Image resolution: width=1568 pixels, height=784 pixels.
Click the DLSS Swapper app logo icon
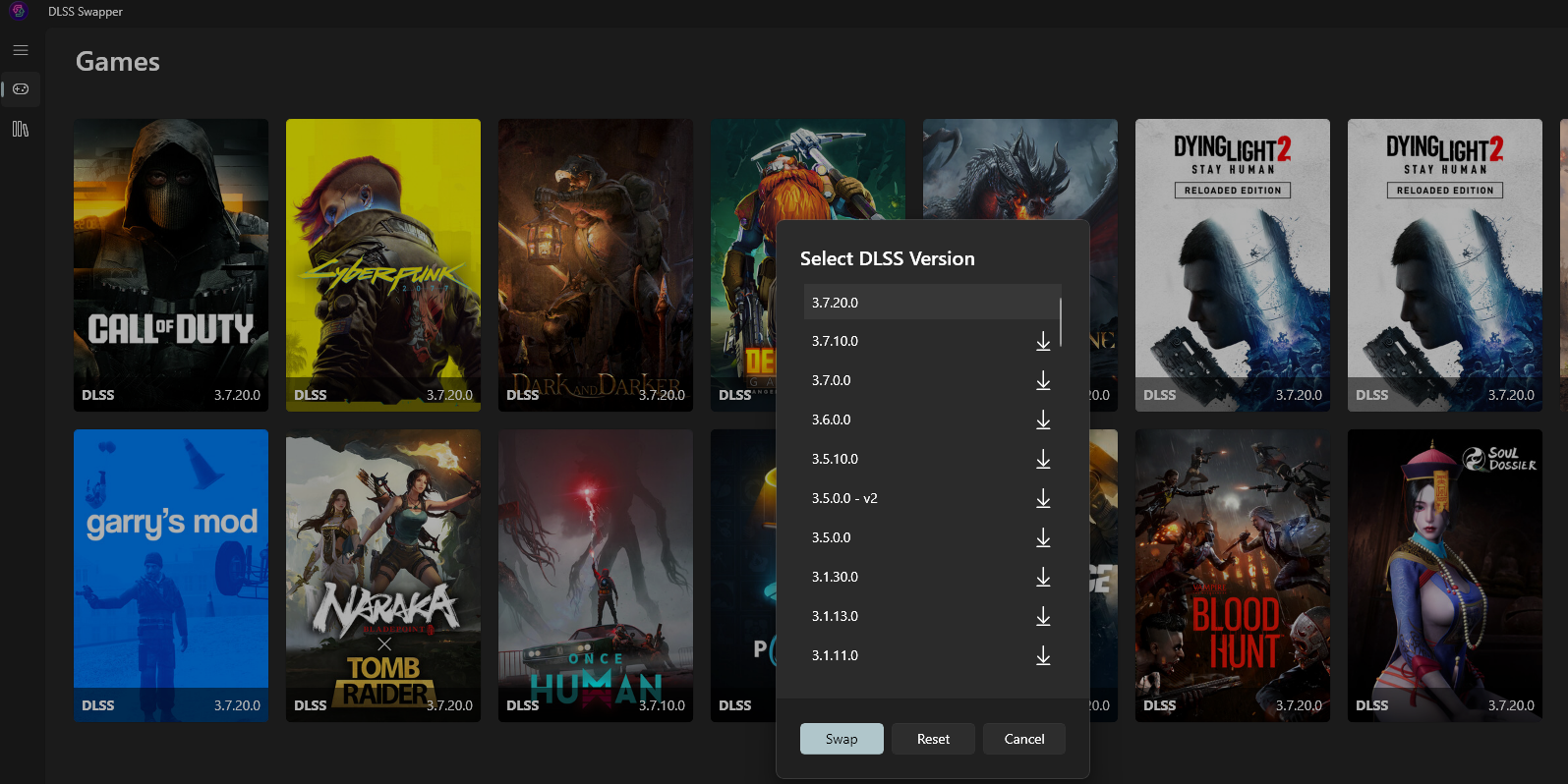(x=18, y=12)
